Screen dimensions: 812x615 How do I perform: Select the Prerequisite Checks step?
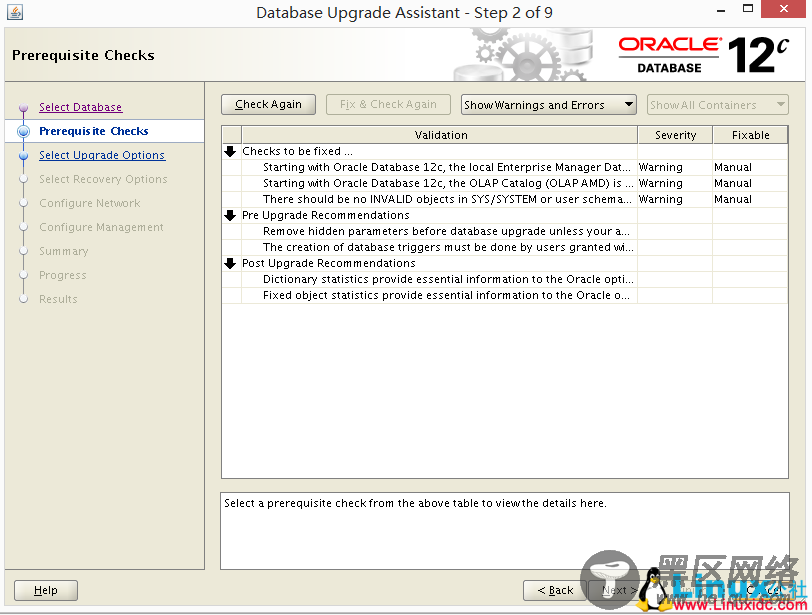(94, 131)
